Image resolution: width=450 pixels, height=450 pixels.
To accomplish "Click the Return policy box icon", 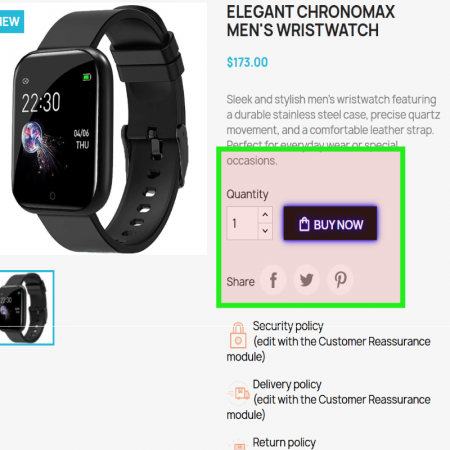I will 239,444.
